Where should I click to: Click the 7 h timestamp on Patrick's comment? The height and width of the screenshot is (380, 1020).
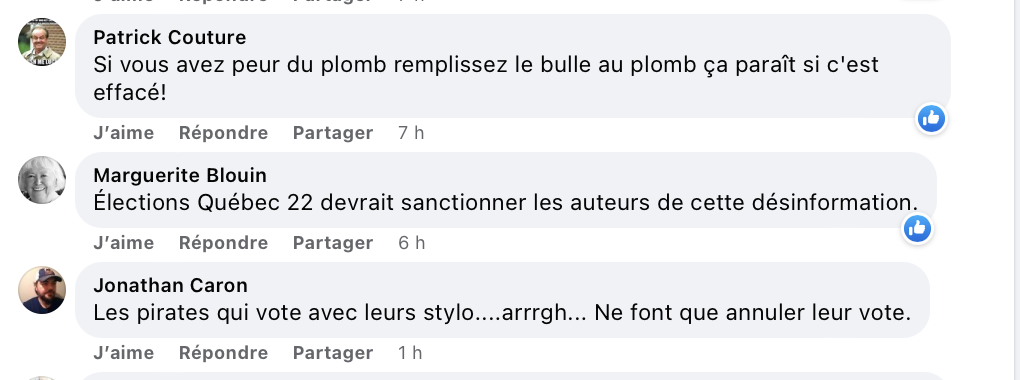411,133
